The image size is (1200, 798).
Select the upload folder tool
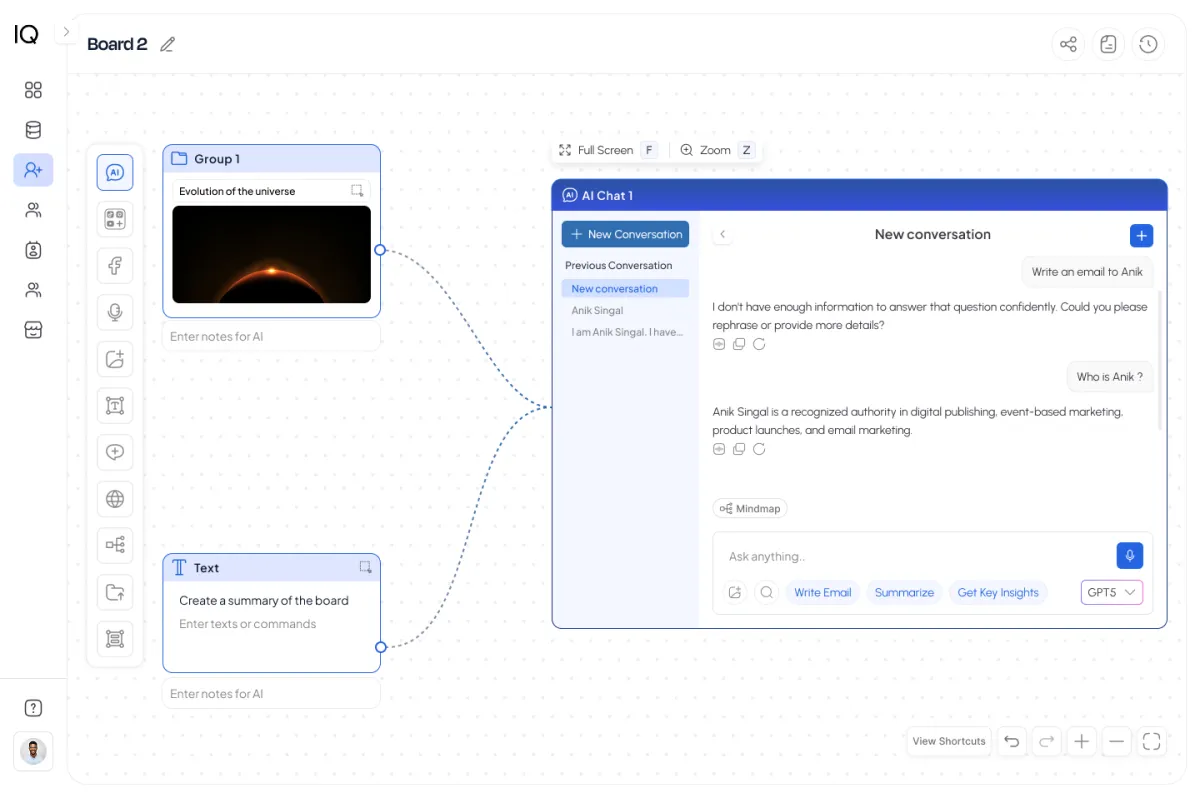tap(115, 592)
